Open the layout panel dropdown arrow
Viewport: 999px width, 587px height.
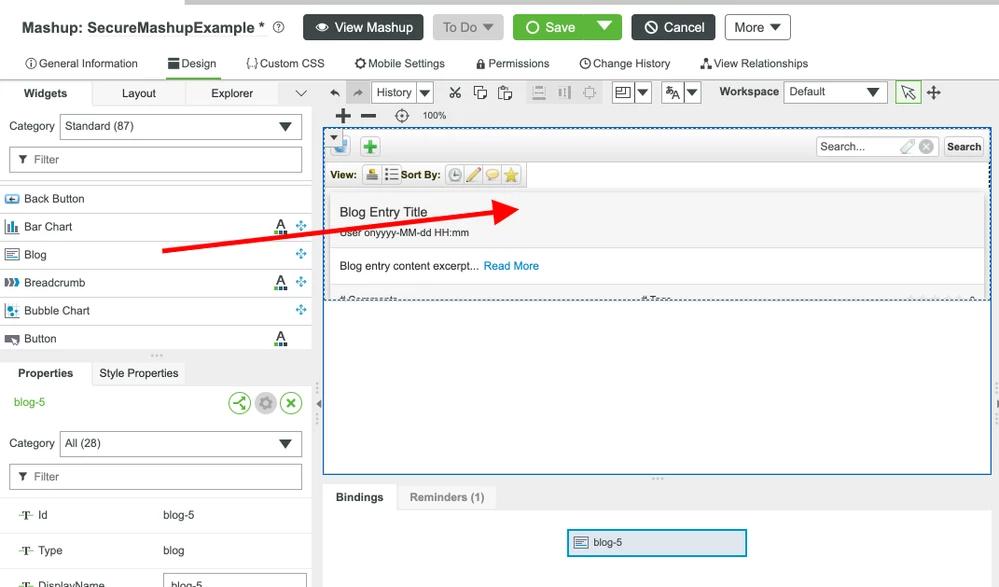[x=643, y=92]
